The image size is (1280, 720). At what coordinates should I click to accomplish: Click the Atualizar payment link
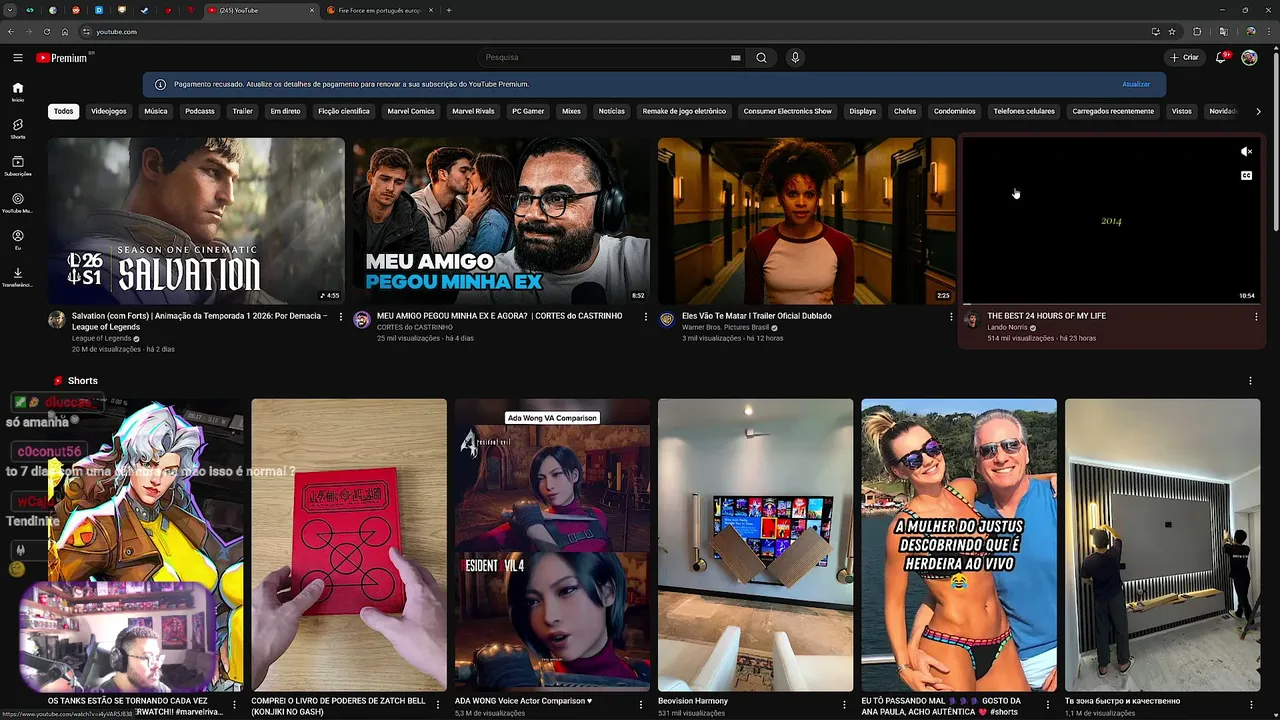click(1136, 84)
